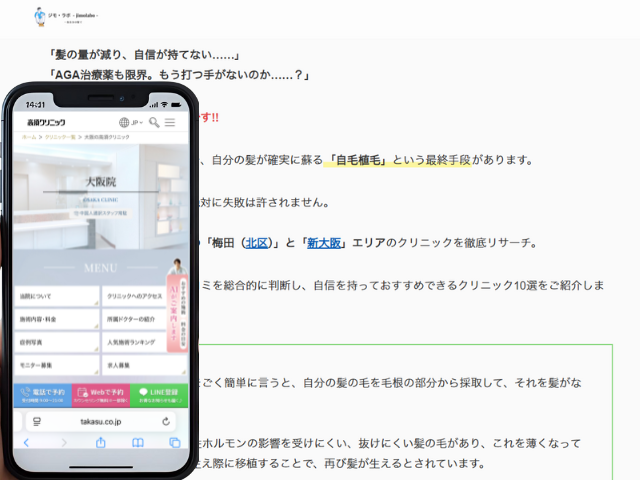
Task: Open the magnifier search icon on phone
Action: click(154, 122)
